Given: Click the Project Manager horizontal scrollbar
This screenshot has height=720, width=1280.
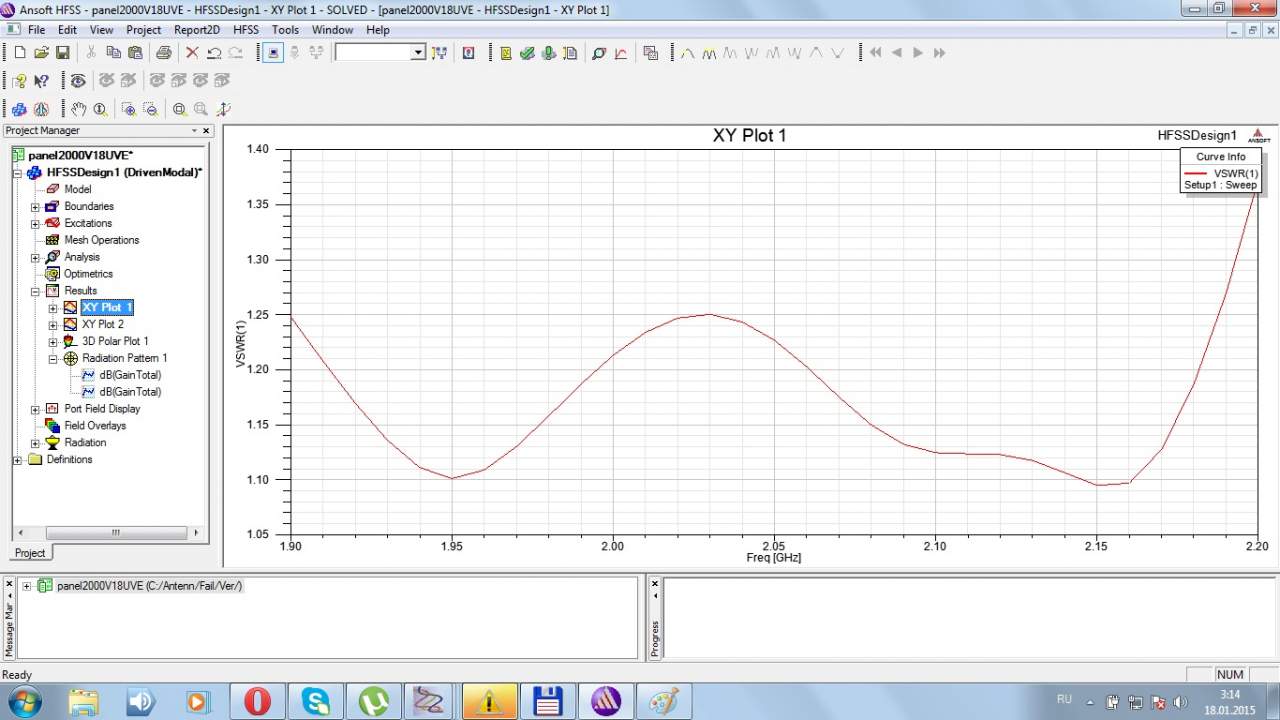Looking at the screenshot, I should pyautogui.click(x=115, y=533).
